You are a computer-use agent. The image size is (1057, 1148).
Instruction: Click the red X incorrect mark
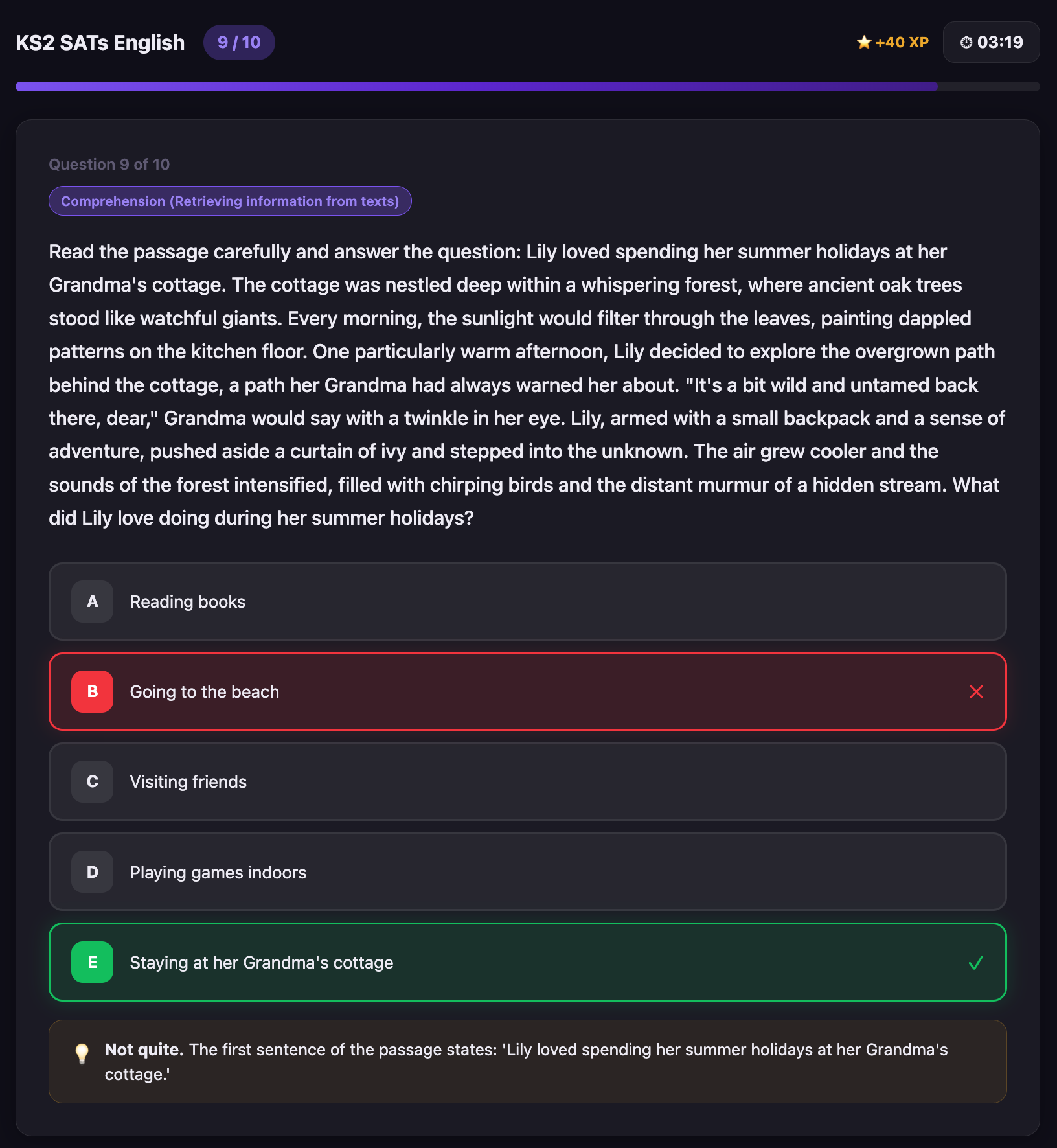976,692
